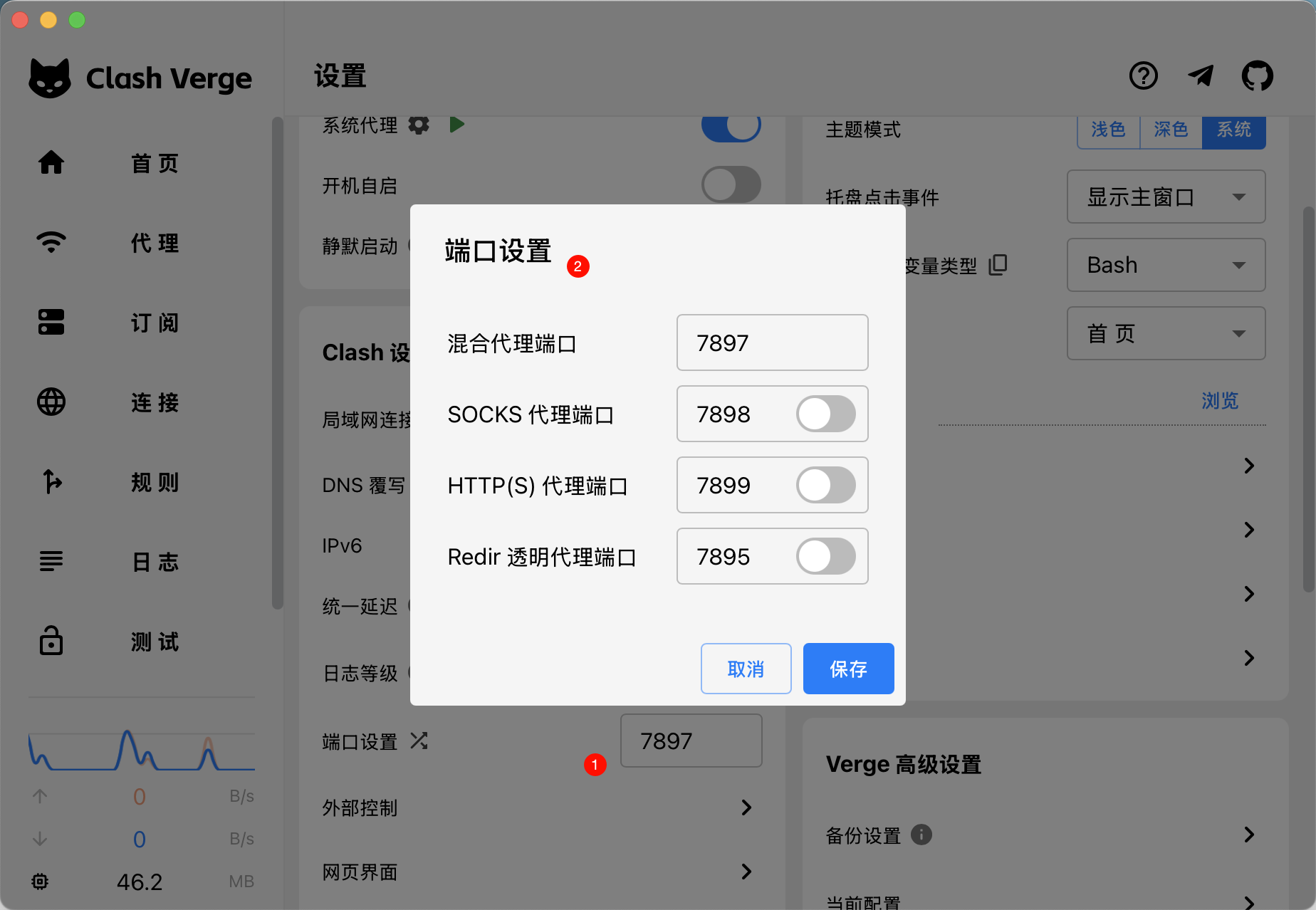This screenshot has height=910, width=1316.
Task: Click the copy environment variable icon
Action: click(998, 265)
